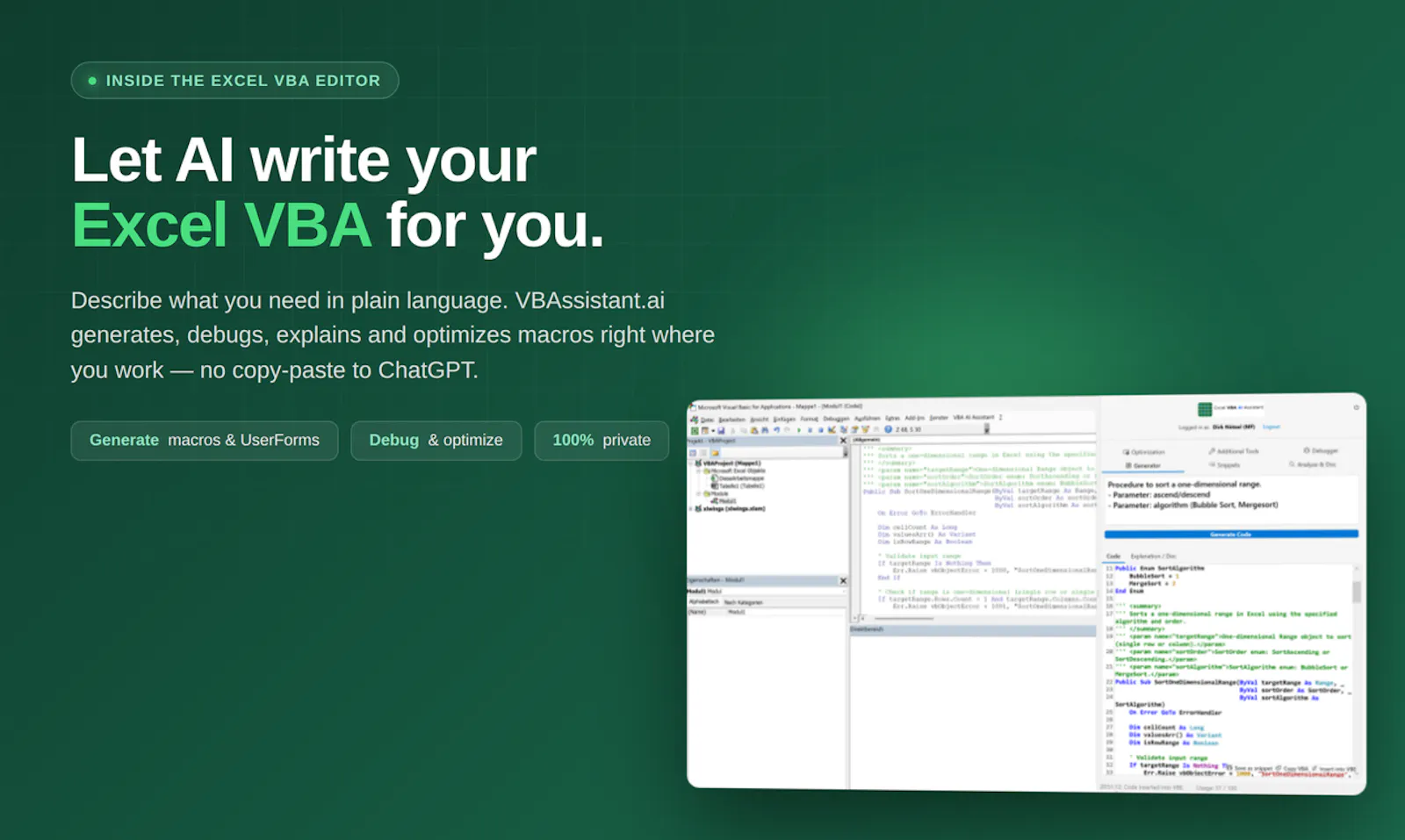1405x840 pixels.
Task: Open the Debuggen menu in VBA editor
Action: click(836, 419)
